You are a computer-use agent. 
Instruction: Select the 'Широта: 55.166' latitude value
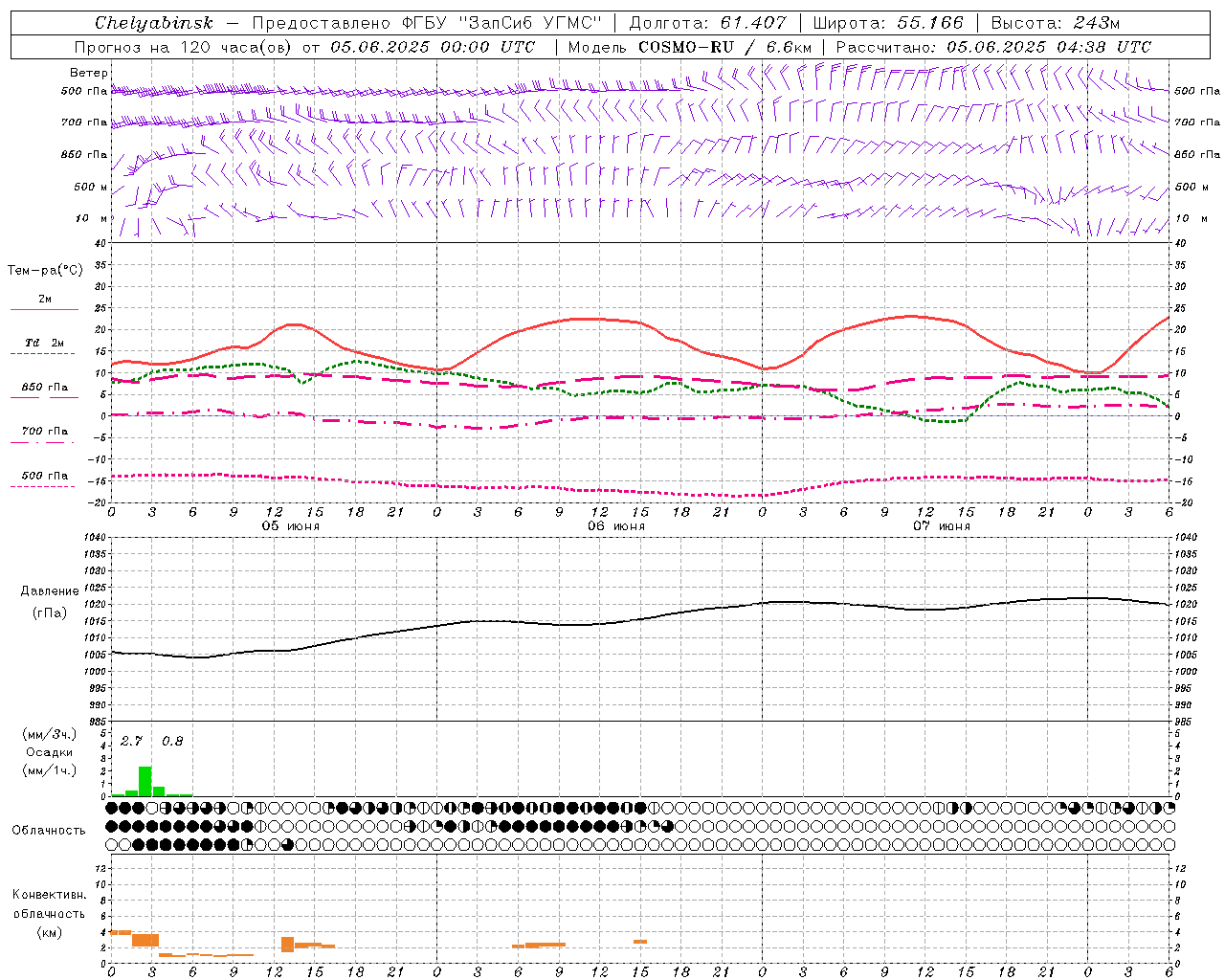click(x=887, y=23)
